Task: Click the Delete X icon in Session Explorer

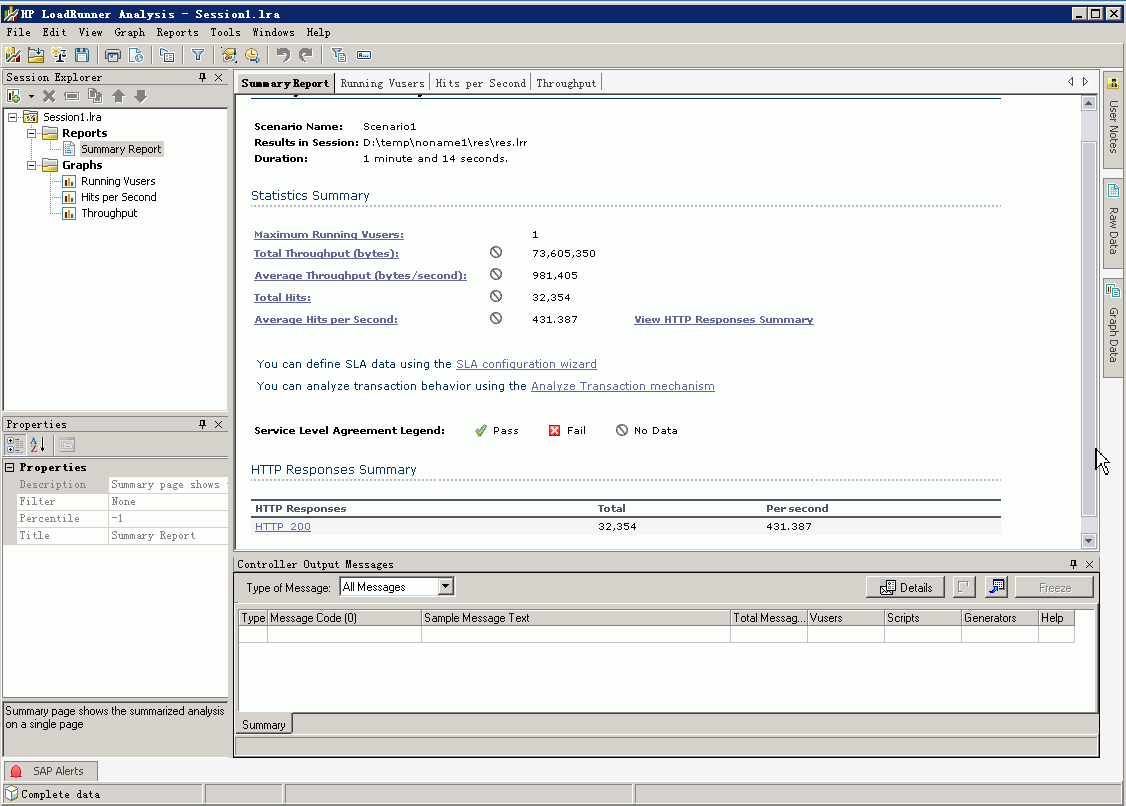Action: pyautogui.click(x=49, y=96)
